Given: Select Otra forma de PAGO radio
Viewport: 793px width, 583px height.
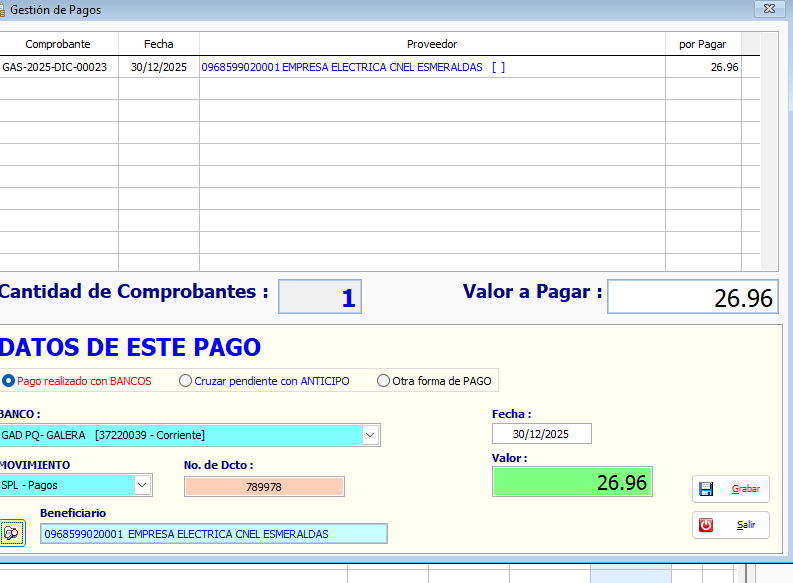Looking at the screenshot, I should pyautogui.click(x=384, y=381).
